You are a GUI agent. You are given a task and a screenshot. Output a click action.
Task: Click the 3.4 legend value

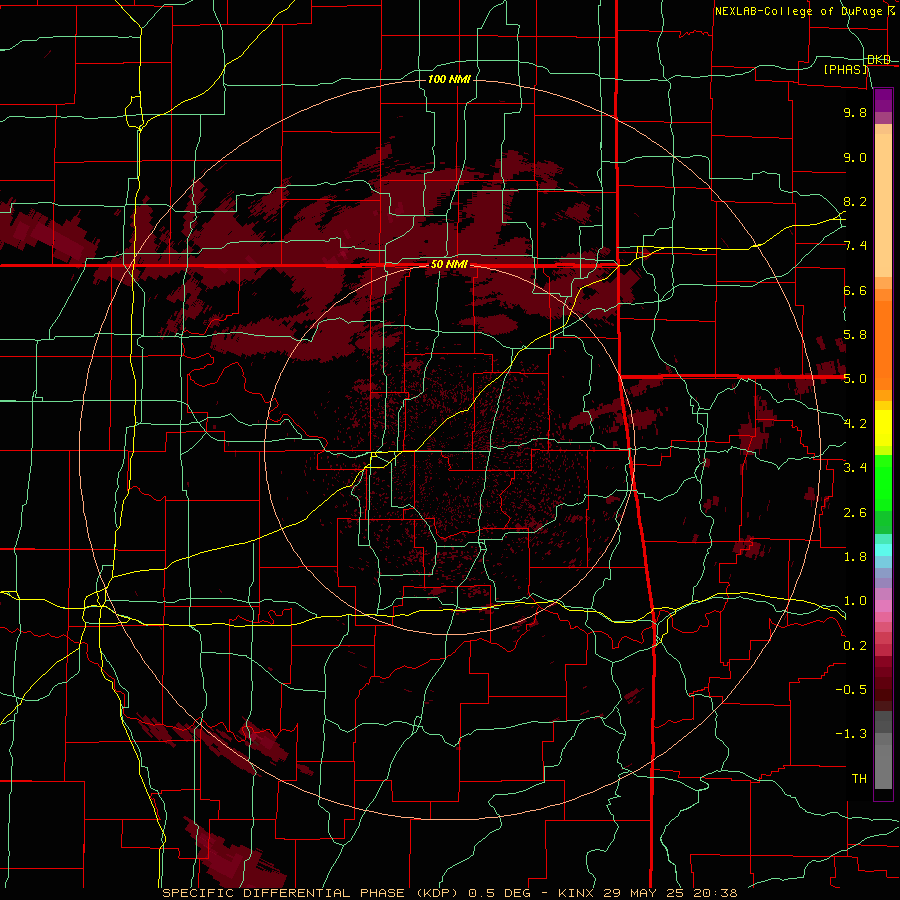pyautogui.click(x=855, y=468)
